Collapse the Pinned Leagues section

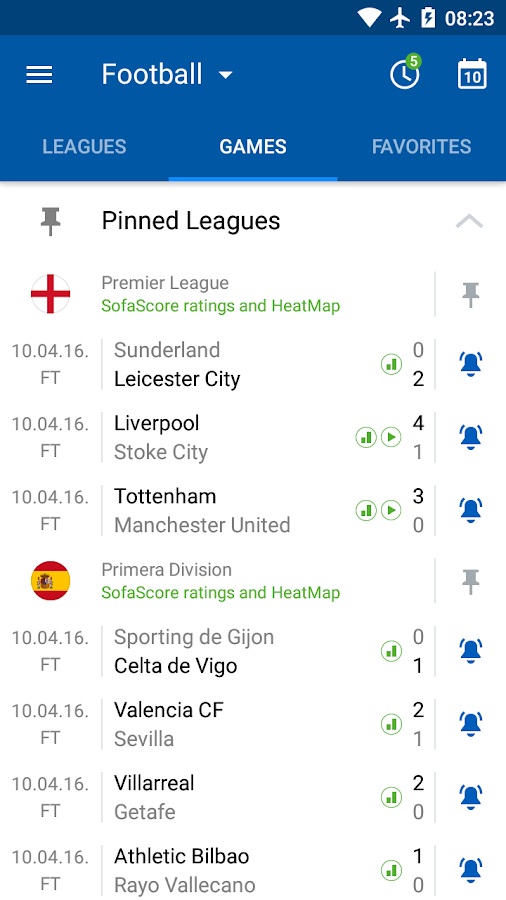[469, 222]
